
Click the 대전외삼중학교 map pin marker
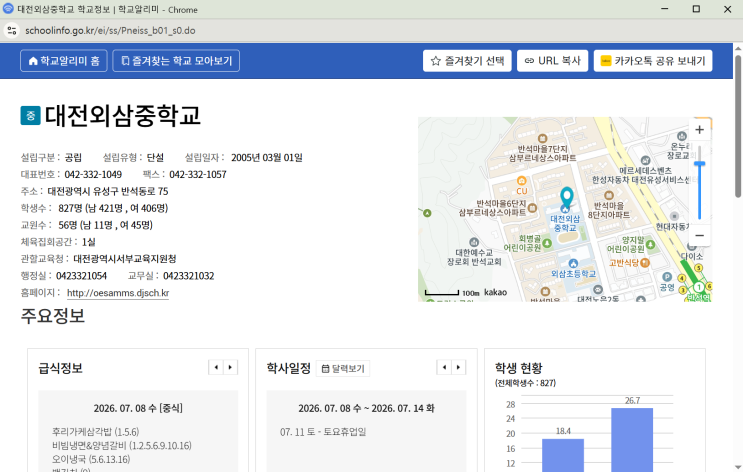click(566, 198)
